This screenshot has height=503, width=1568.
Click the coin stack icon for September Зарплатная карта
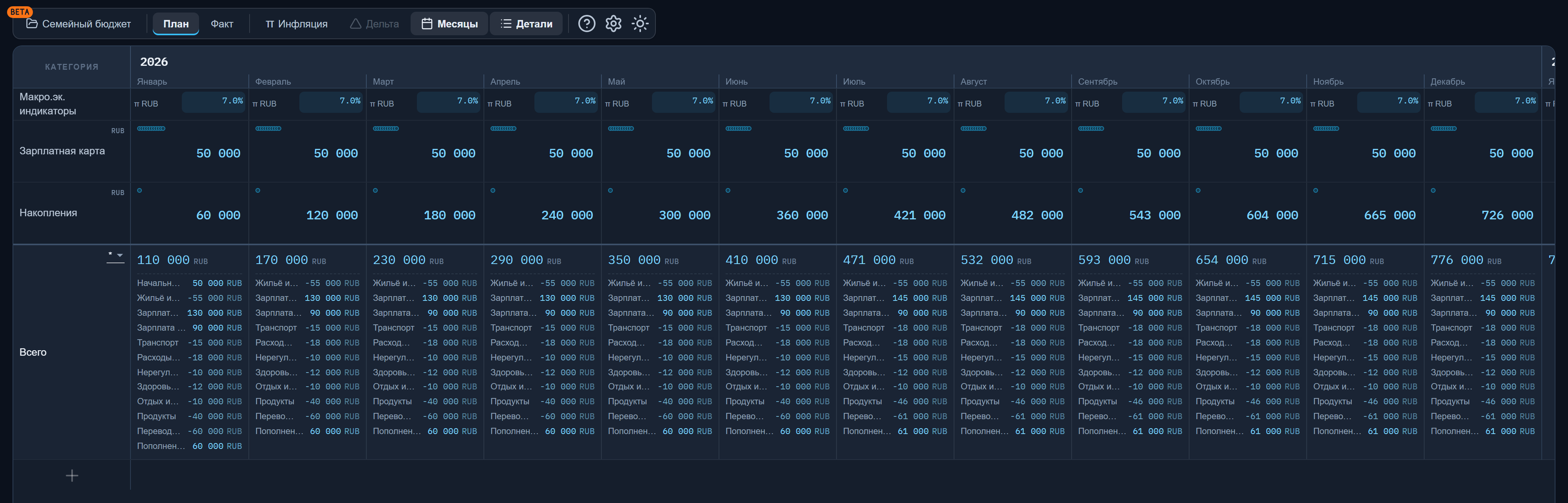click(1091, 128)
